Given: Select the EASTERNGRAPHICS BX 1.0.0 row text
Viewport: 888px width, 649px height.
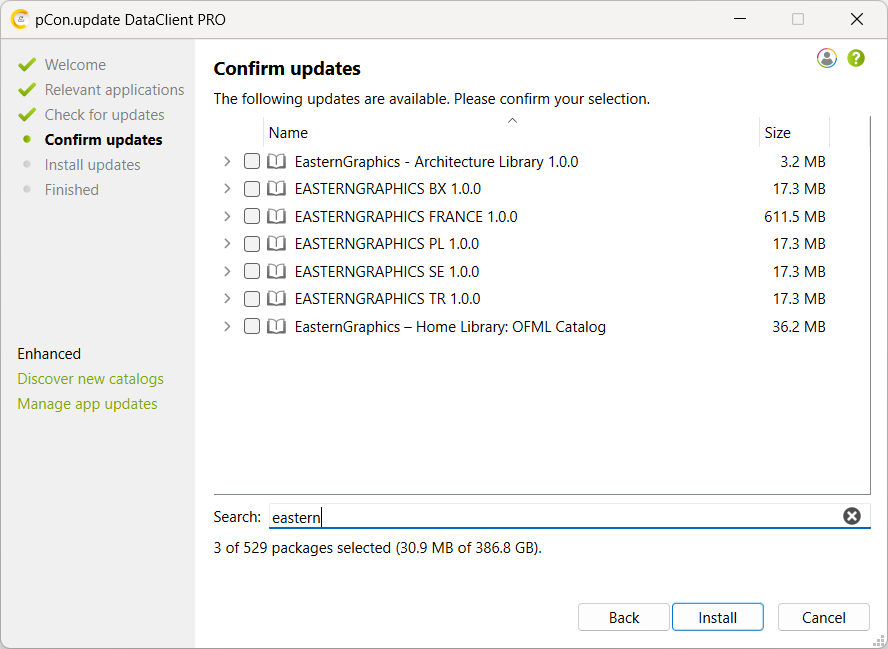Looking at the screenshot, I should [x=387, y=189].
